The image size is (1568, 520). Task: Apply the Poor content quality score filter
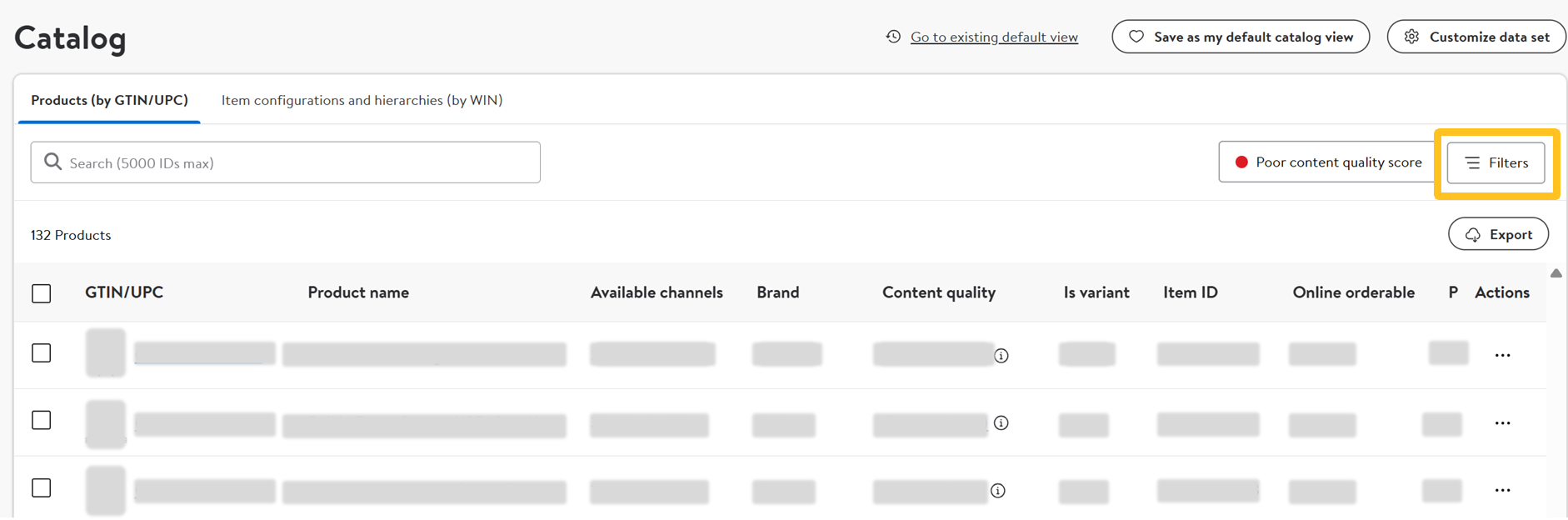1328,162
